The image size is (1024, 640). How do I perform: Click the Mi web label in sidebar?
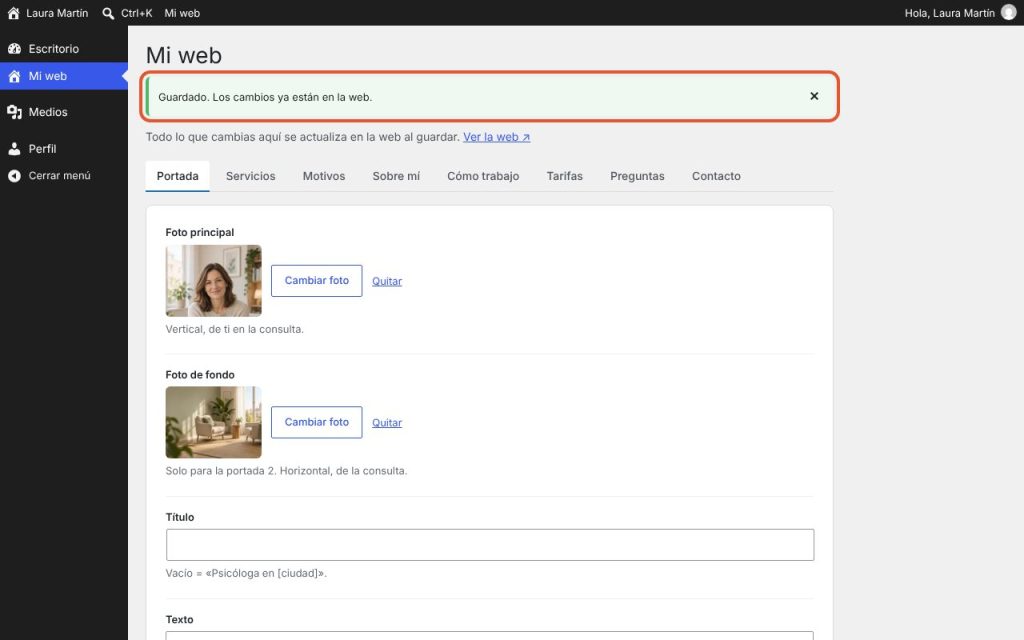[x=48, y=76]
